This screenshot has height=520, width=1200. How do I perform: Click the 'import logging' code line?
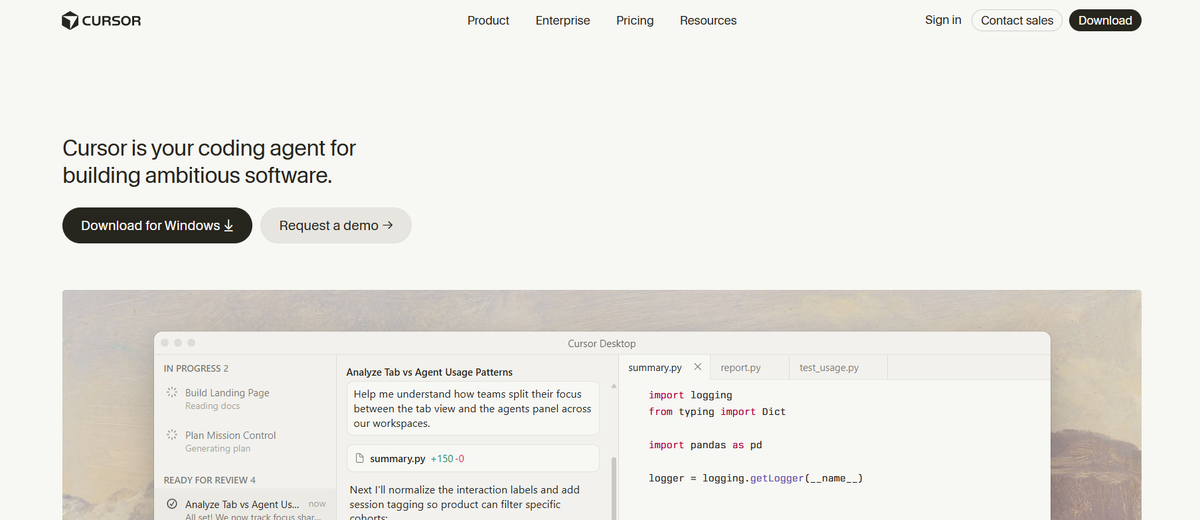click(690, 395)
